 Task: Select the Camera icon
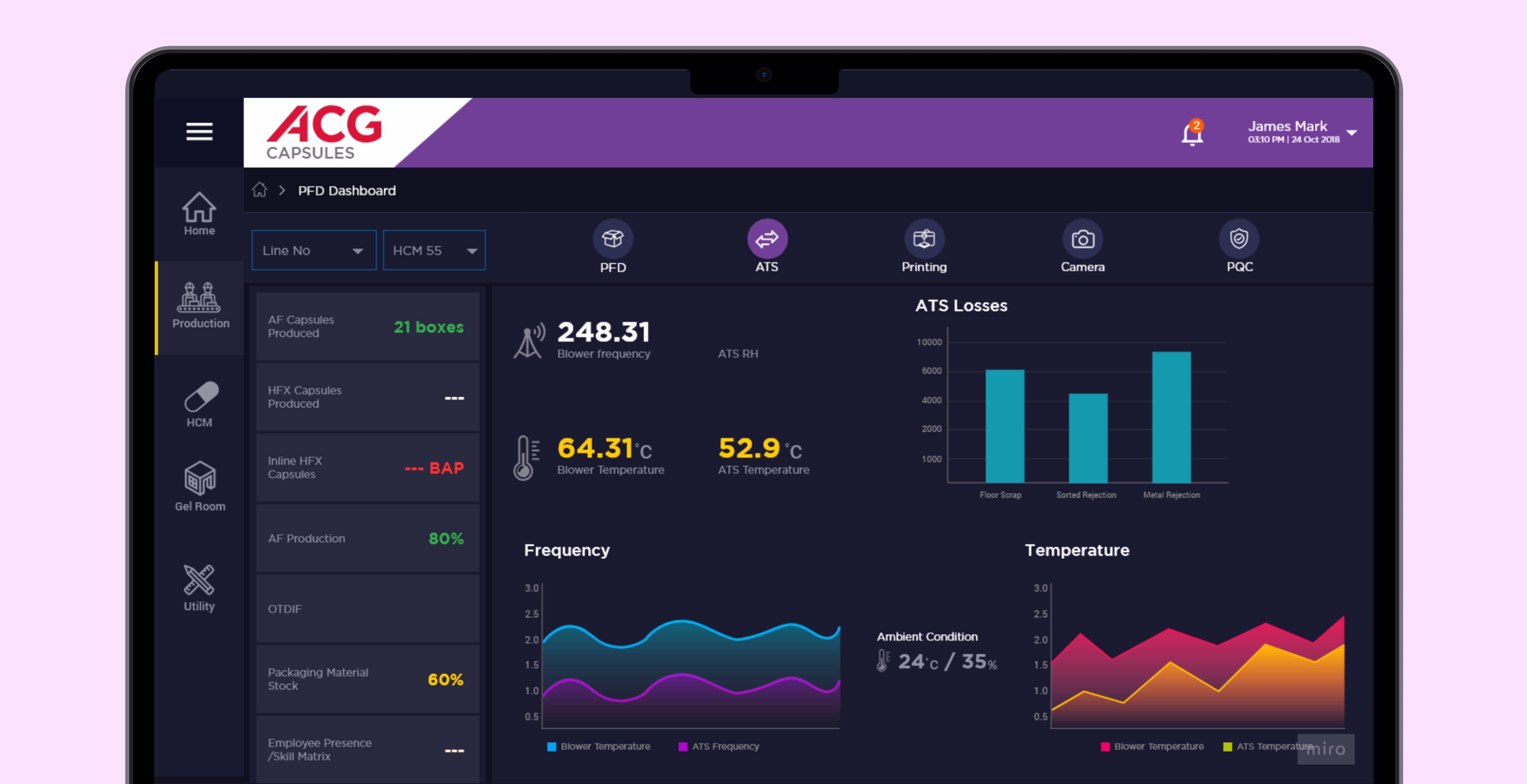pos(1082,239)
